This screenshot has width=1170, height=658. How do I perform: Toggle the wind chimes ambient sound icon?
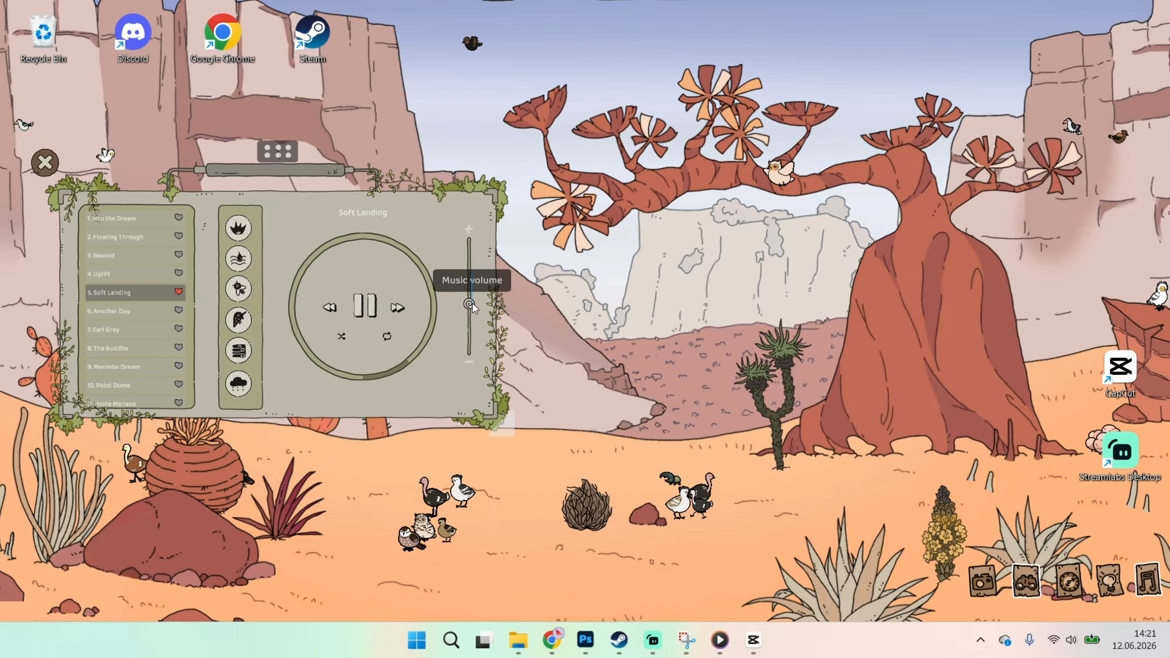239,350
